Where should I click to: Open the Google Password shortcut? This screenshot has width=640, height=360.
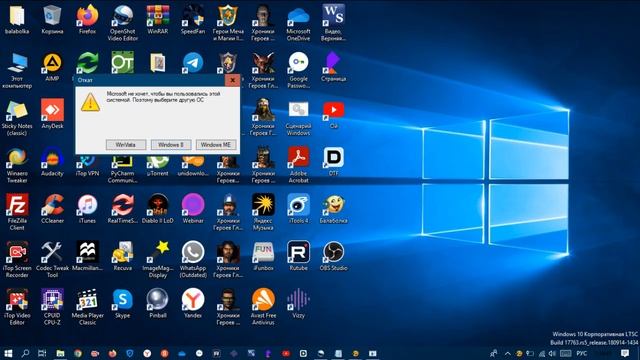point(298,70)
